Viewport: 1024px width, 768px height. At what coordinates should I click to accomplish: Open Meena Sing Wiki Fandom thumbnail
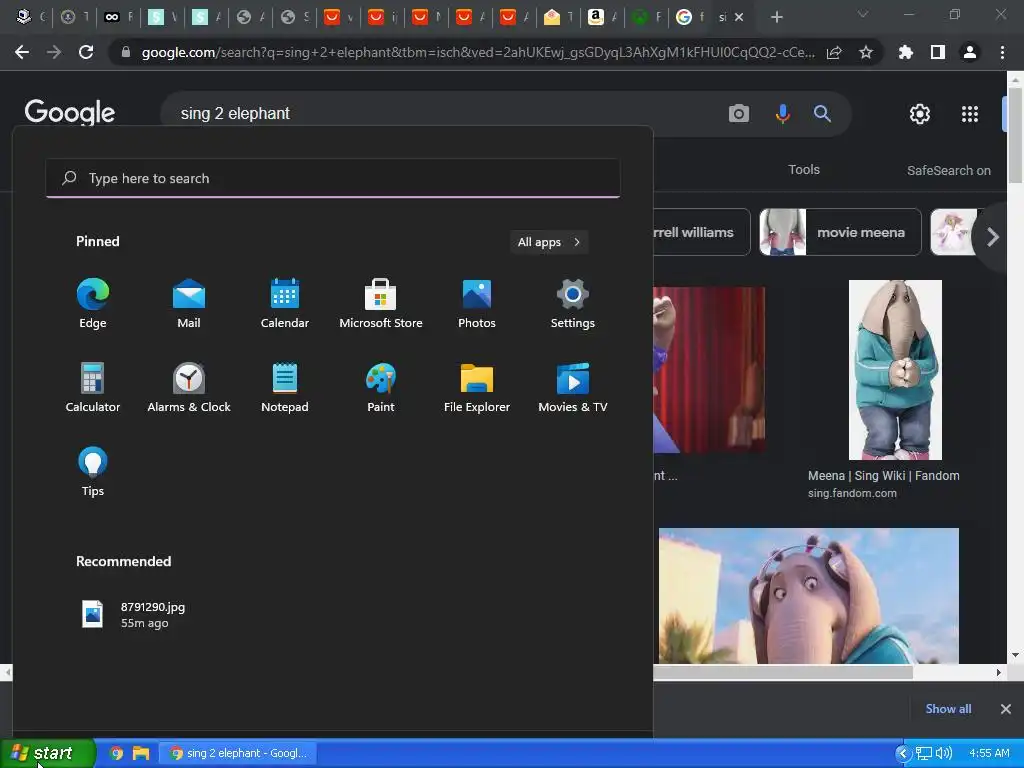point(895,370)
